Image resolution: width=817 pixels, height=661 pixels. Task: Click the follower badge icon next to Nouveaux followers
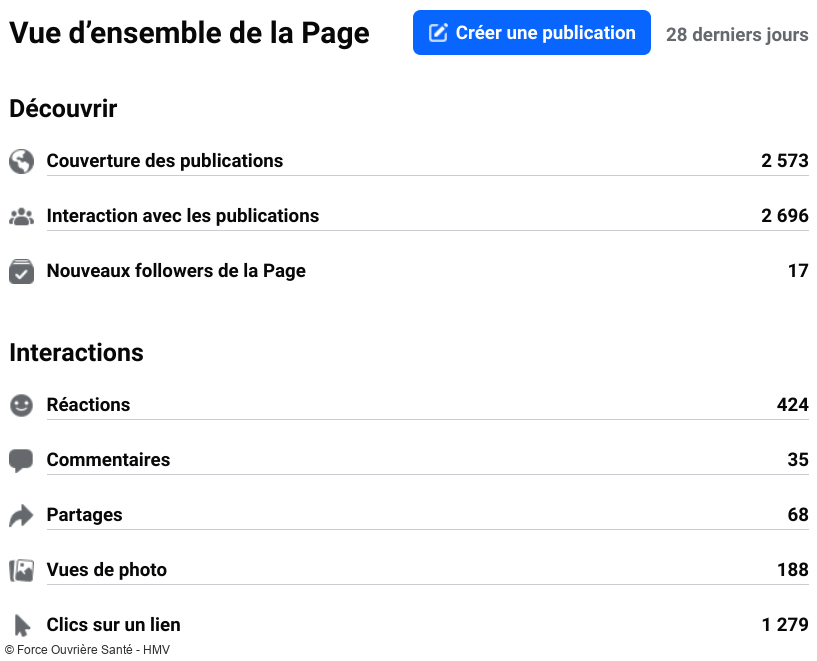[x=21, y=271]
